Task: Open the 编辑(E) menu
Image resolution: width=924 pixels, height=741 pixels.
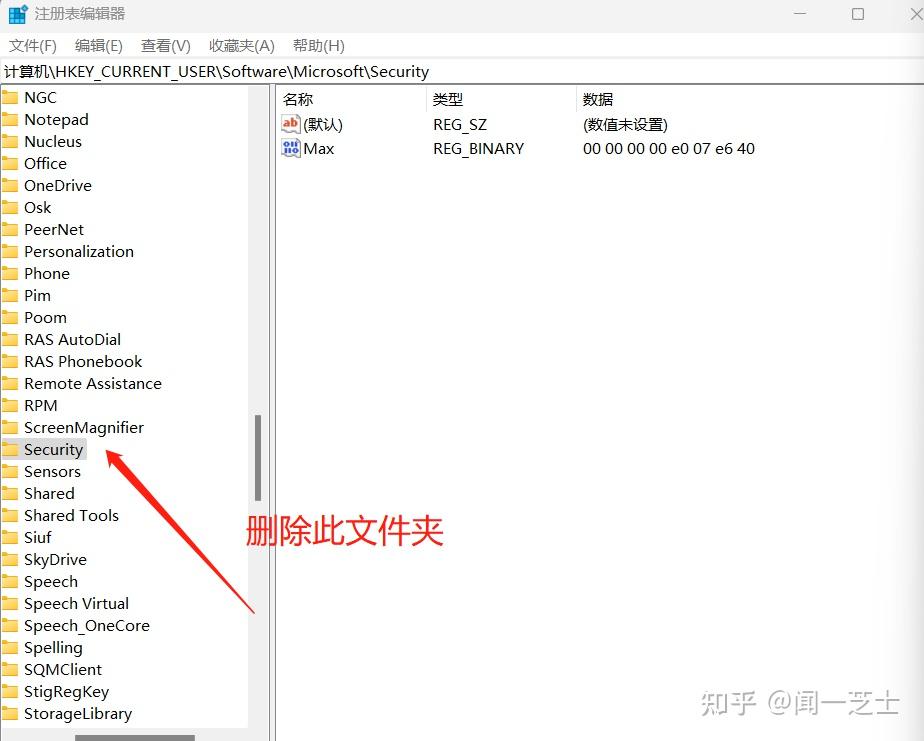Action: (x=97, y=45)
